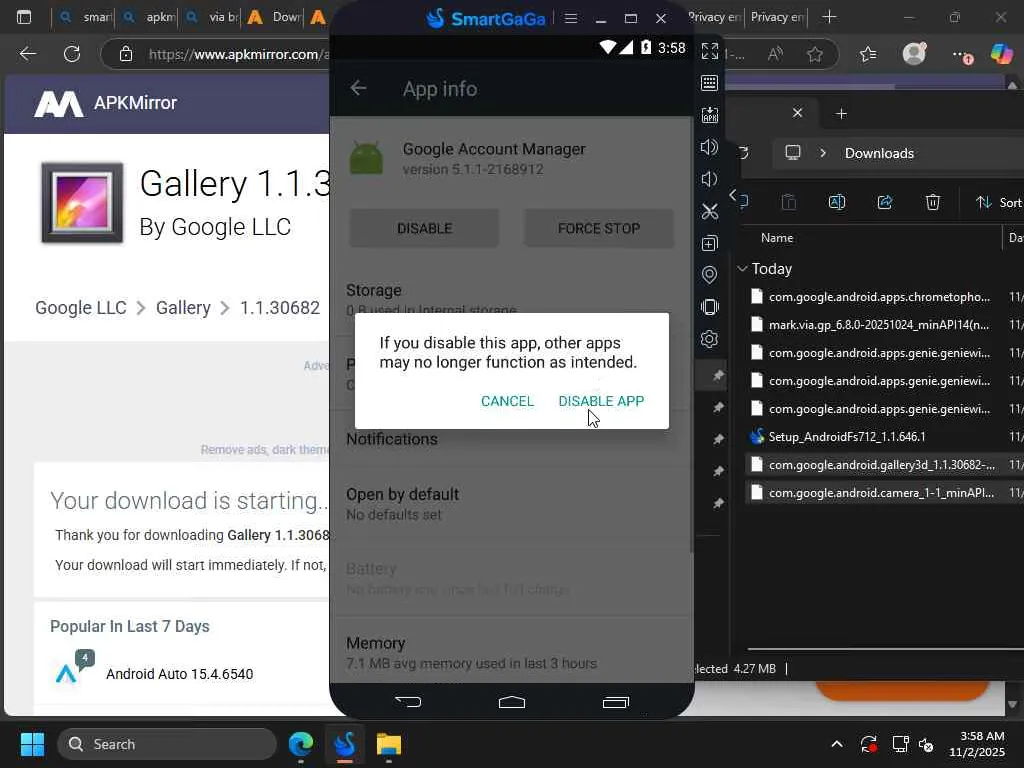Click volume down icon in SmartGaGa sidebar
1024x768 pixels.
tap(709, 179)
